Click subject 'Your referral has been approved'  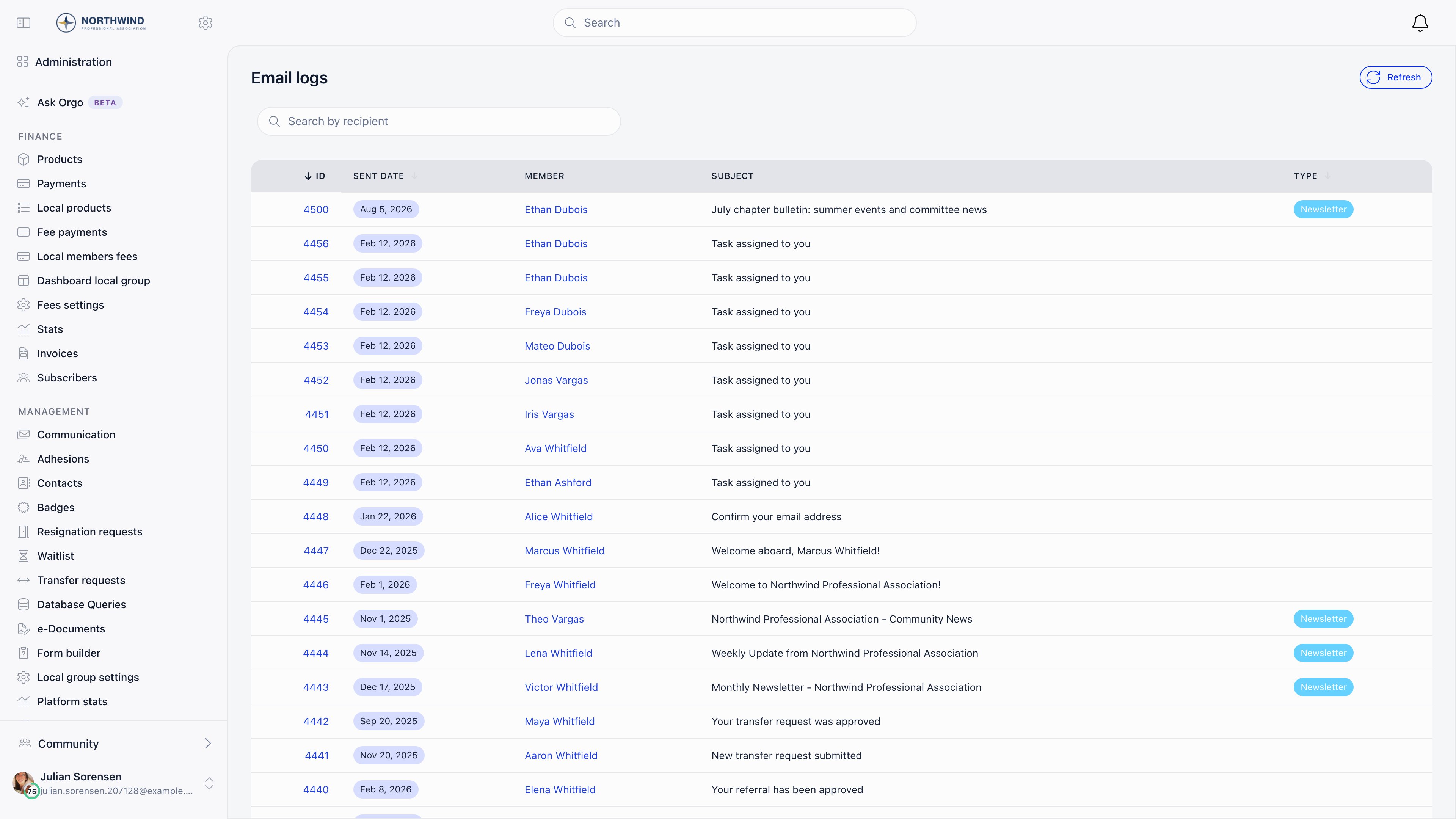(x=787, y=789)
